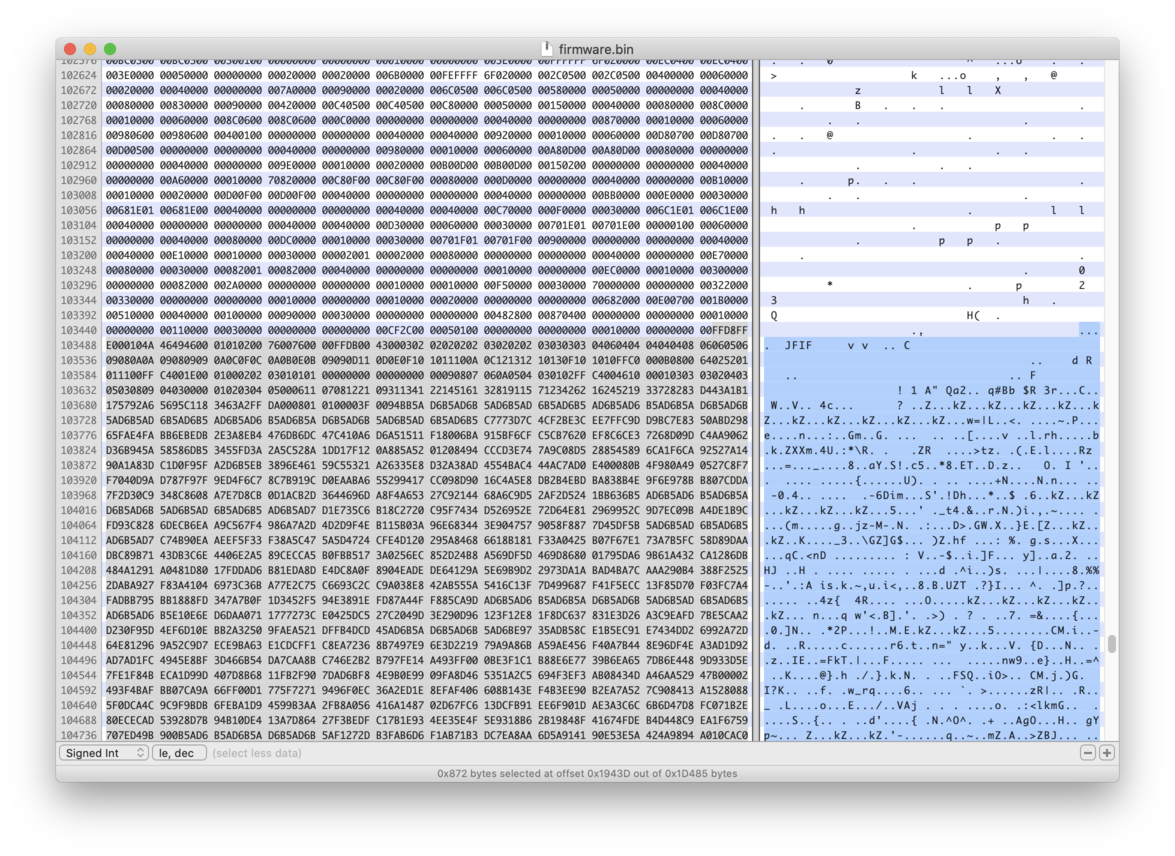1175x856 pixels.
Task: Click line number 103488 in the offset column
Action: 79,346
